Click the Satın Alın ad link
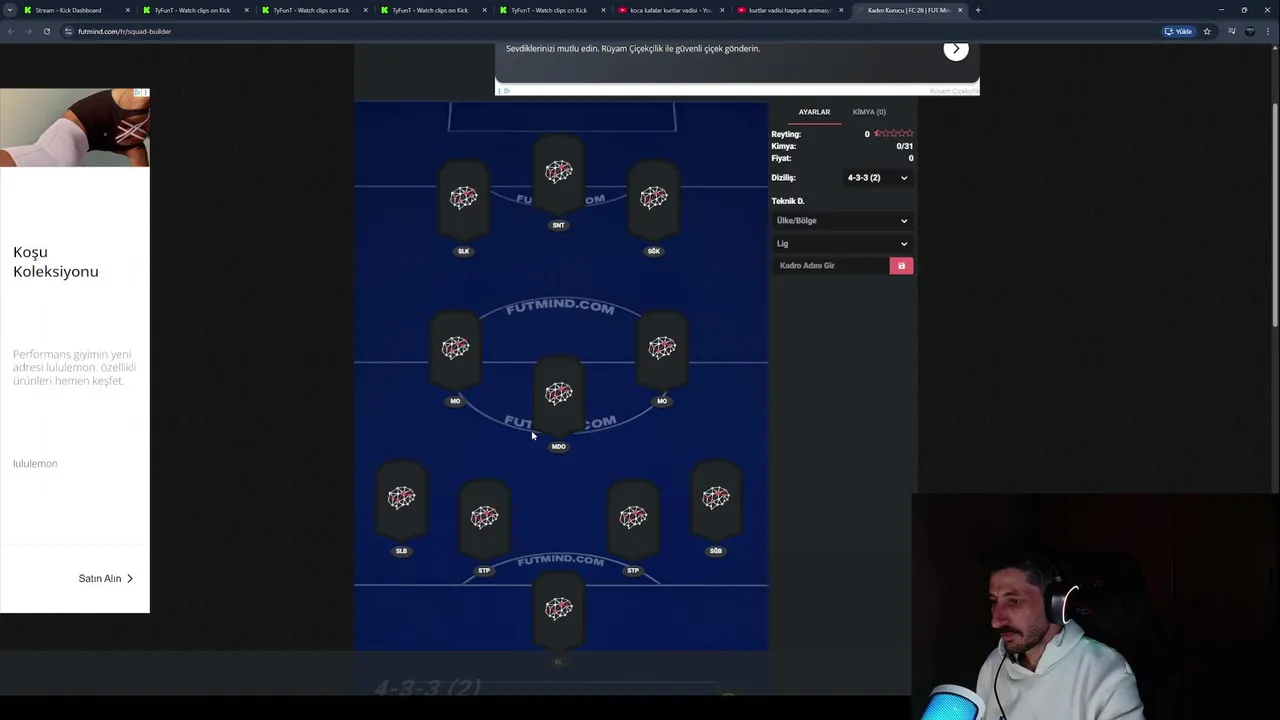 pyautogui.click(x=106, y=579)
